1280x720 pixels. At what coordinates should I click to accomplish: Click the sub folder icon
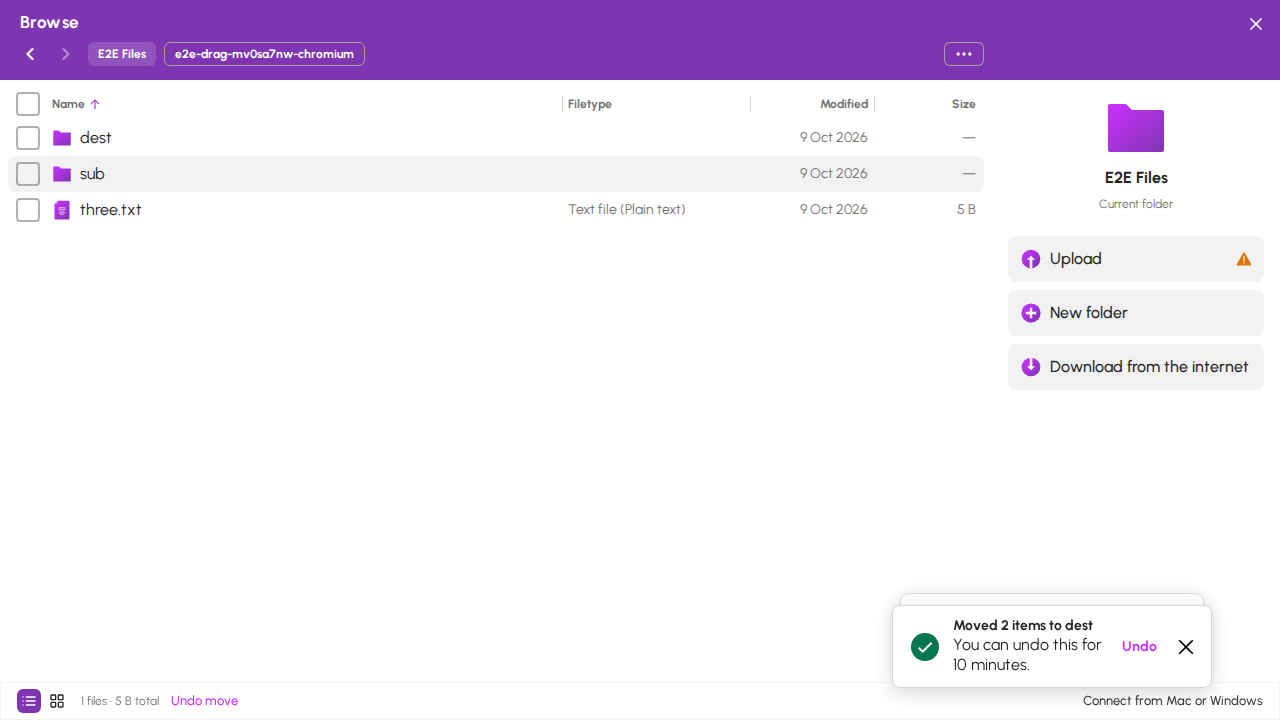(62, 174)
